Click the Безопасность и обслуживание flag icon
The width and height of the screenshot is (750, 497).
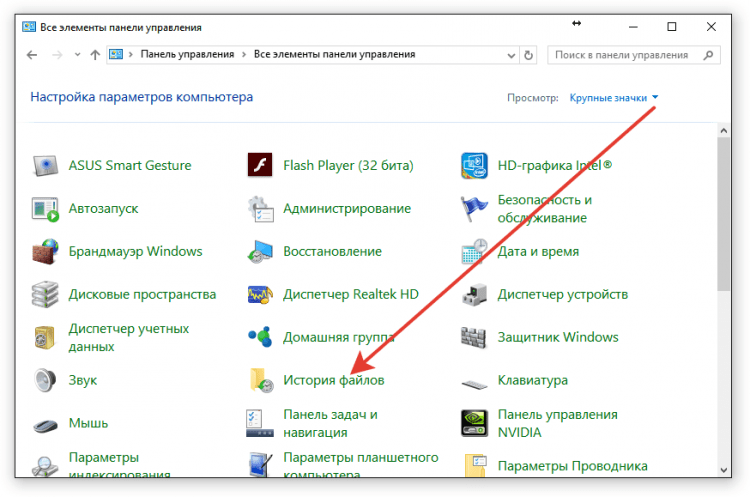tap(474, 209)
